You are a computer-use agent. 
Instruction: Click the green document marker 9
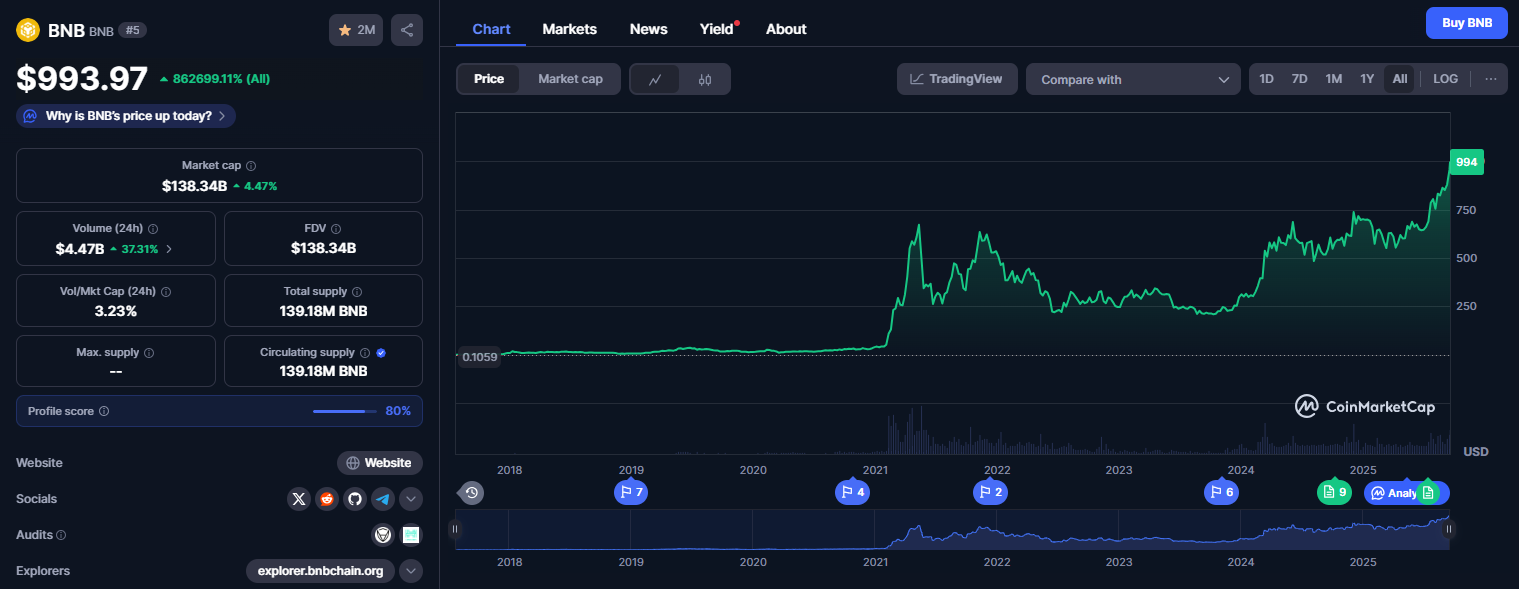[1334, 492]
